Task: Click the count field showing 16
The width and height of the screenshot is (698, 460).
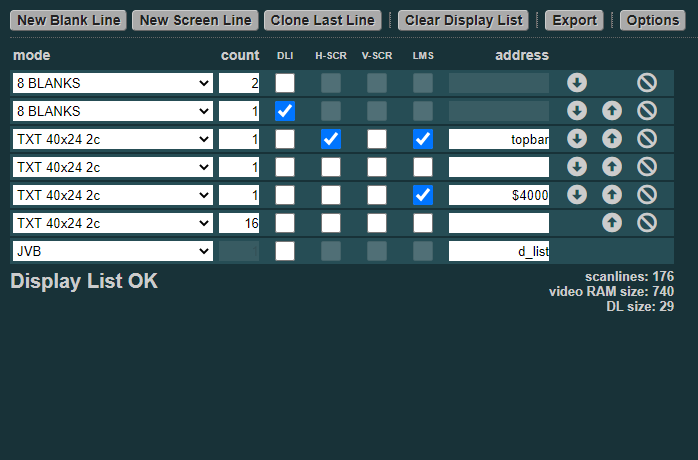Action: point(239,223)
